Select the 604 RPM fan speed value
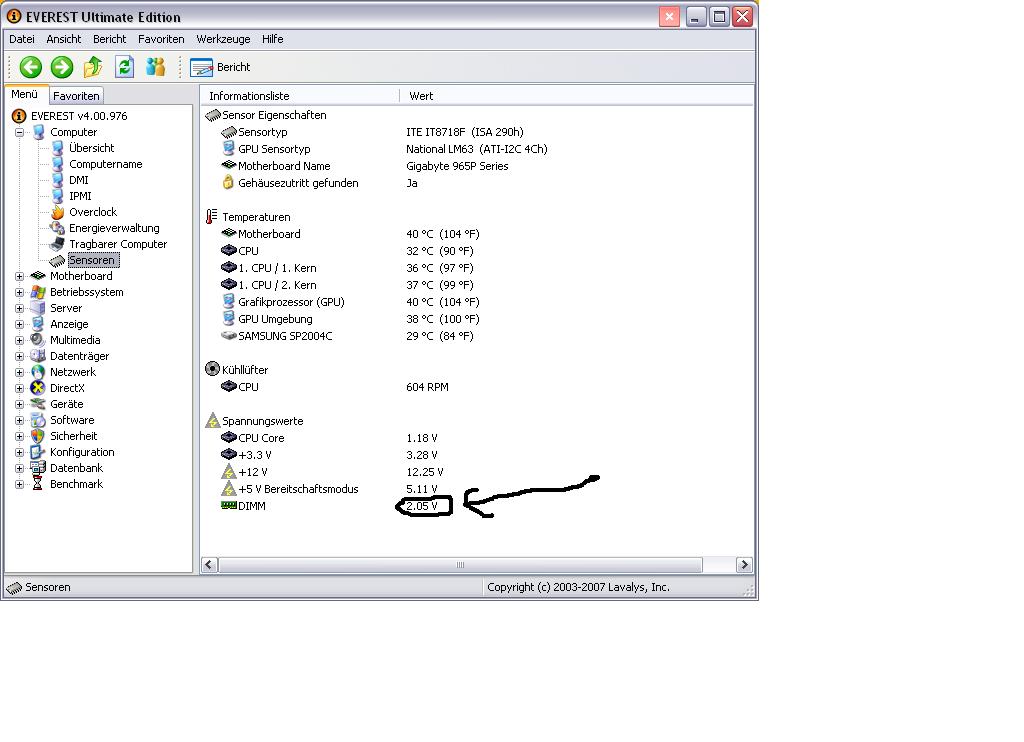 (x=427, y=387)
